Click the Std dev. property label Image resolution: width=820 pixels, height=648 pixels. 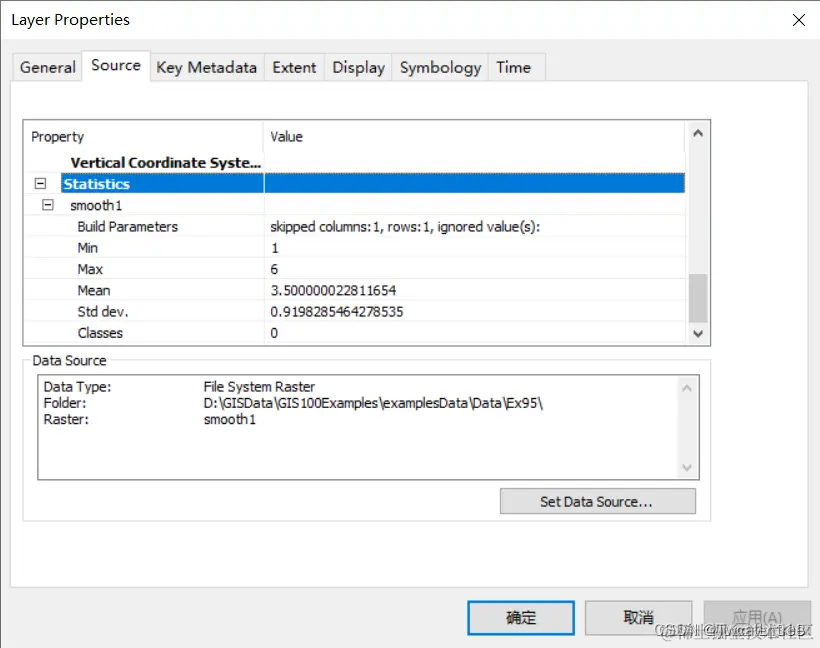tap(102, 312)
